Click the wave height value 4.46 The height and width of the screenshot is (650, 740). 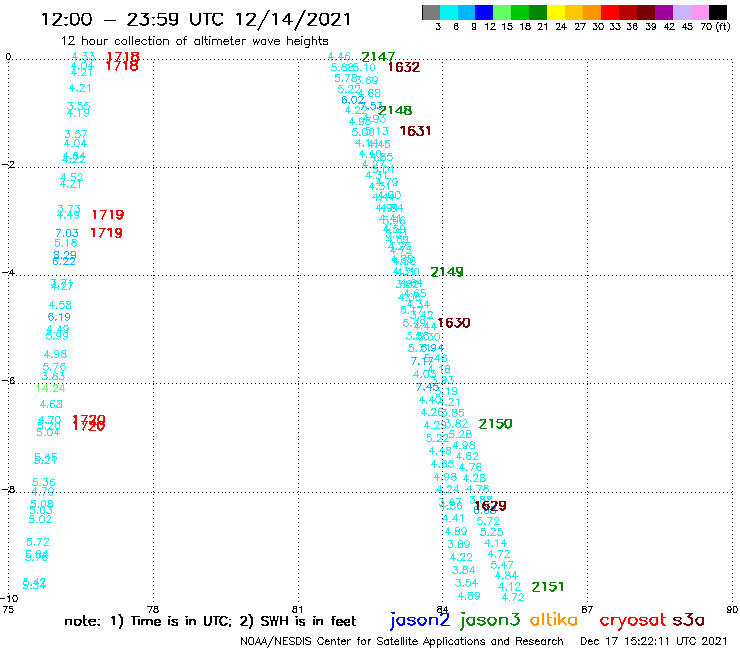(x=339, y=57)
